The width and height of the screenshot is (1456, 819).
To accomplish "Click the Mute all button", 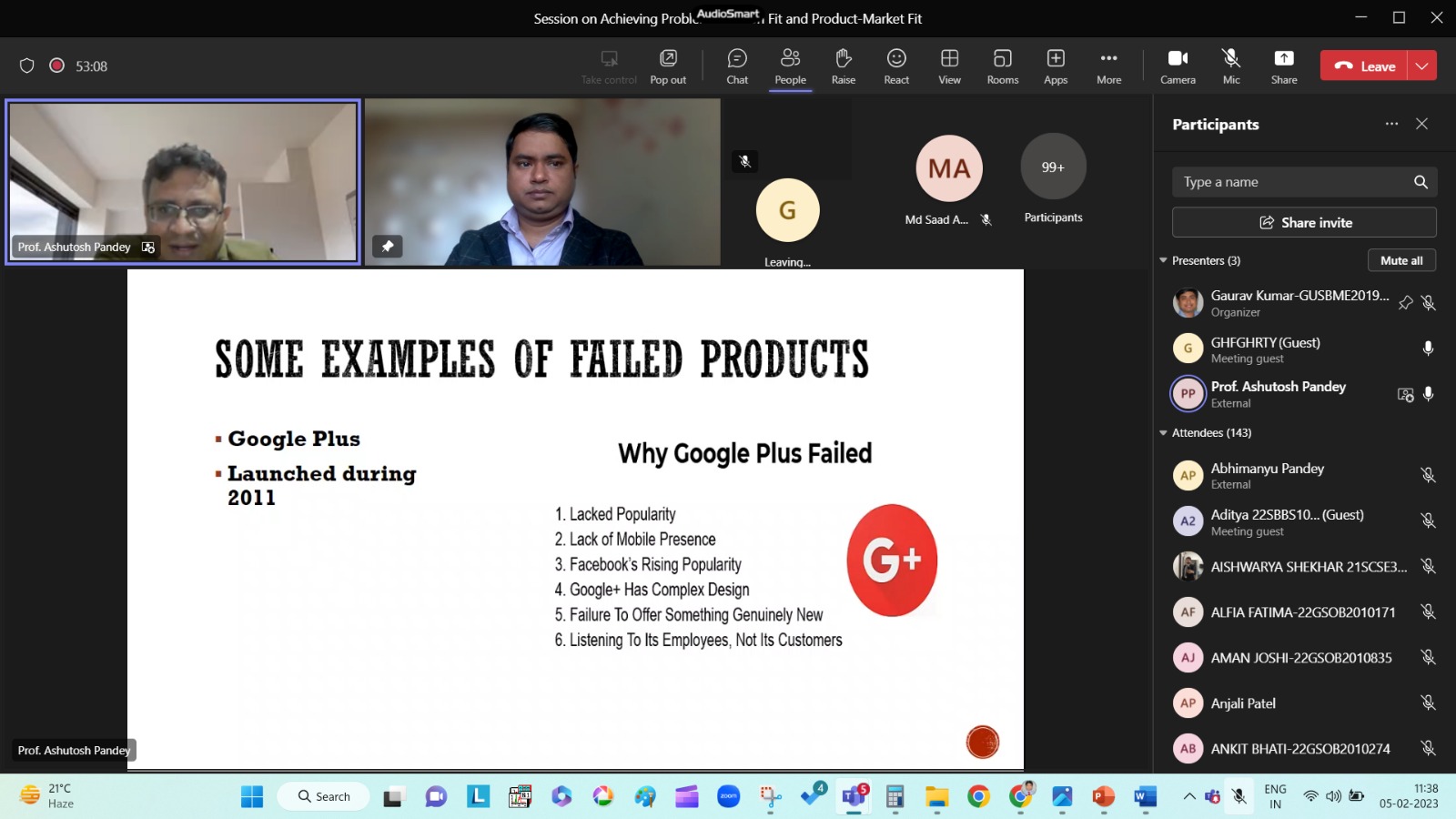I will 1401,260.
